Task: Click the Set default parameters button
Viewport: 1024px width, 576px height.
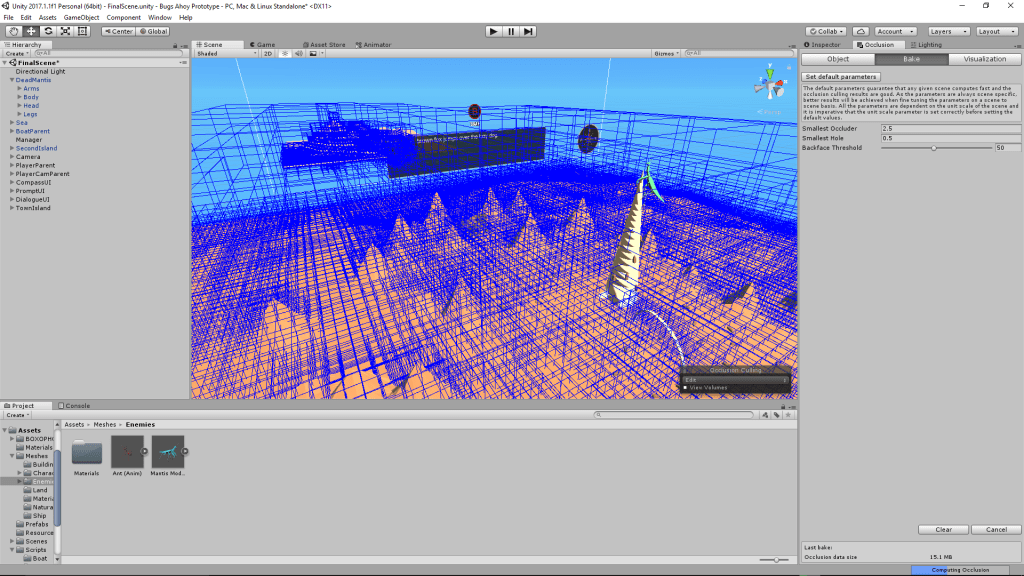Action: 841,77
